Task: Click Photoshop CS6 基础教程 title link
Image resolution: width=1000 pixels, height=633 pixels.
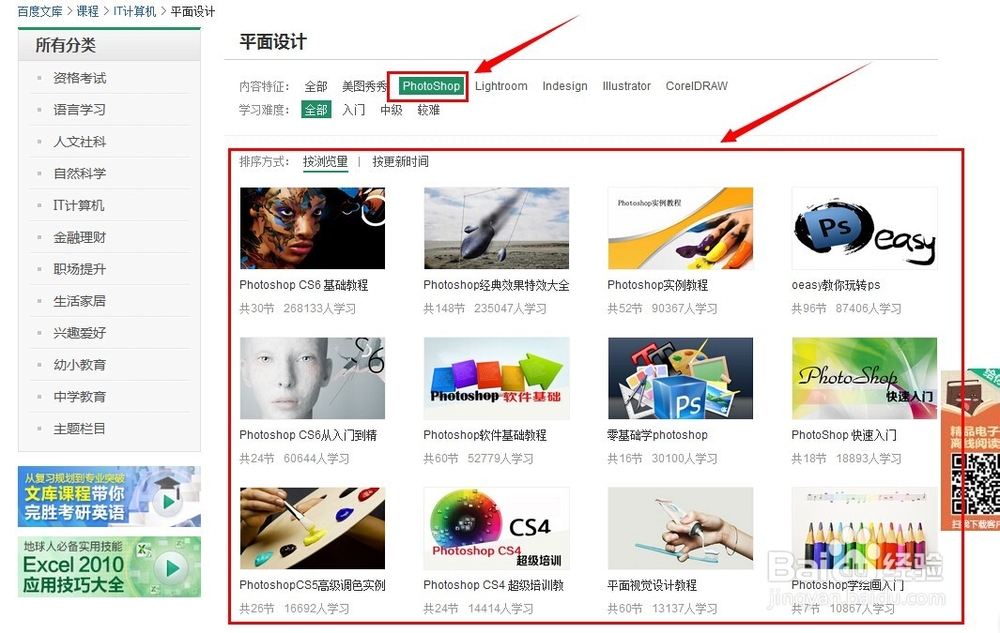Action: pos(304,285)
